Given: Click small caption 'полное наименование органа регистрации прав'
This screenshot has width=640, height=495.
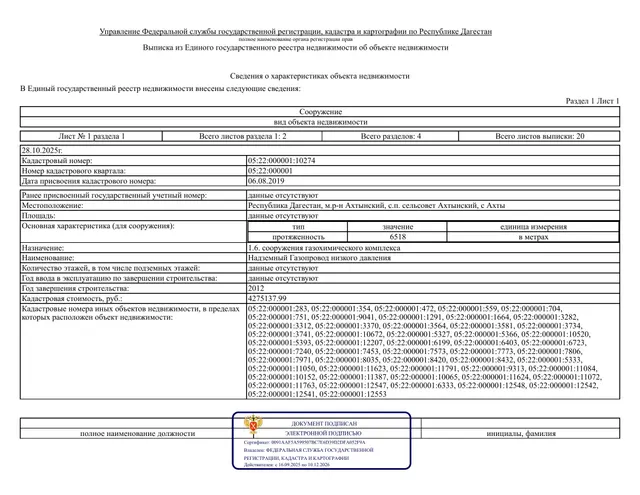Looking at the screenshot, I should [x=296, y=40].
